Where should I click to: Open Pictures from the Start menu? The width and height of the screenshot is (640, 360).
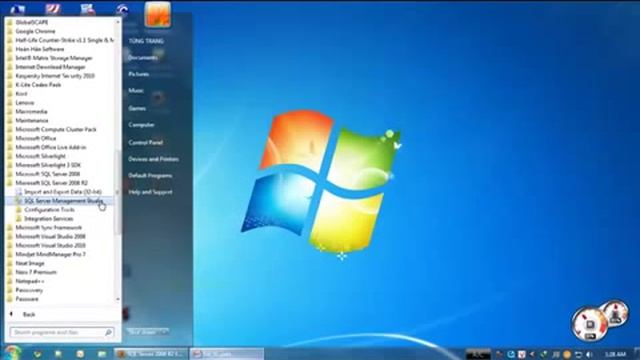click(x=139, y=74)
